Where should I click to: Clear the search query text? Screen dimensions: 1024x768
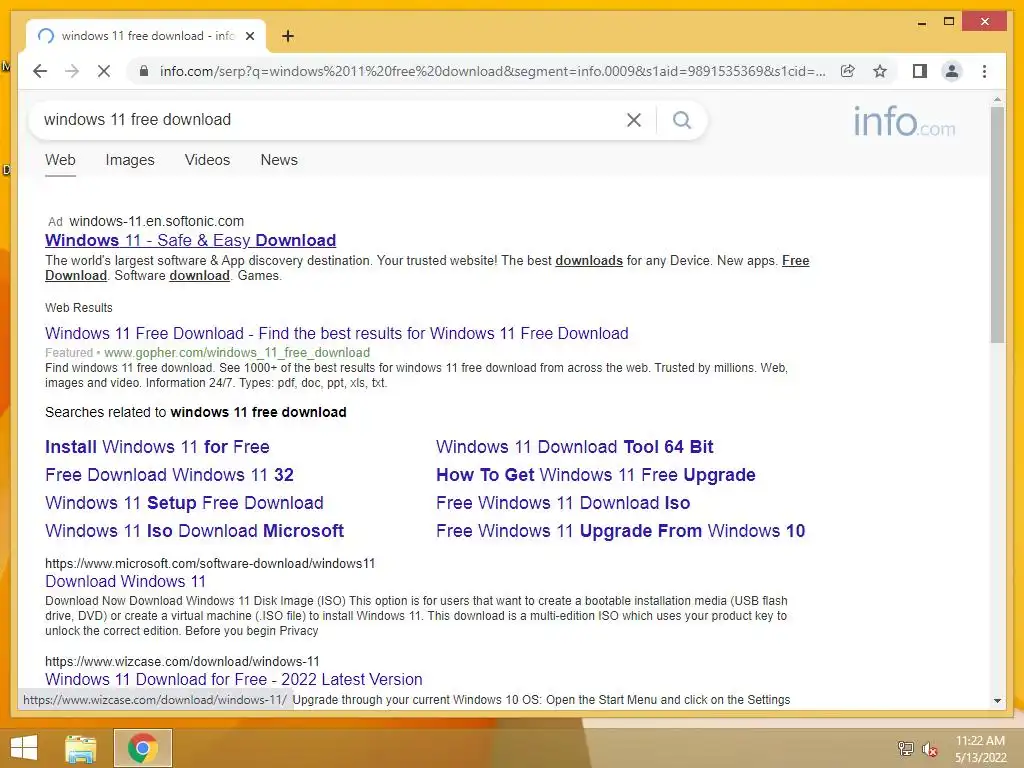tap(633, 120)
